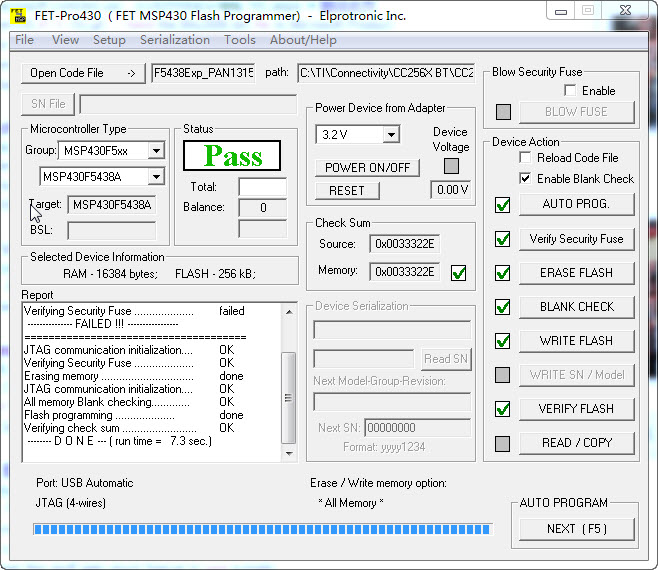Screen dimensions: 658x570
Task: Open the microcontroller Group dropdown
Action: coord(156,151)
